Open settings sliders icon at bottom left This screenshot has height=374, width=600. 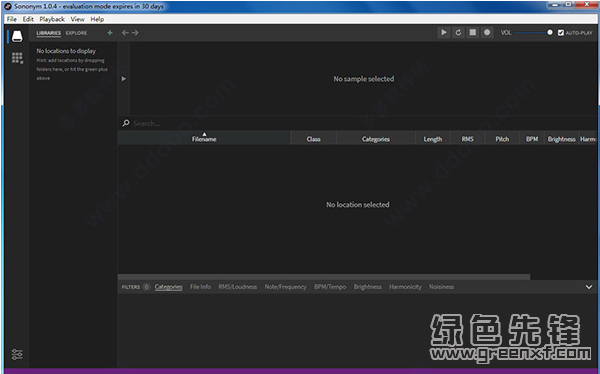tap(17, 354)
